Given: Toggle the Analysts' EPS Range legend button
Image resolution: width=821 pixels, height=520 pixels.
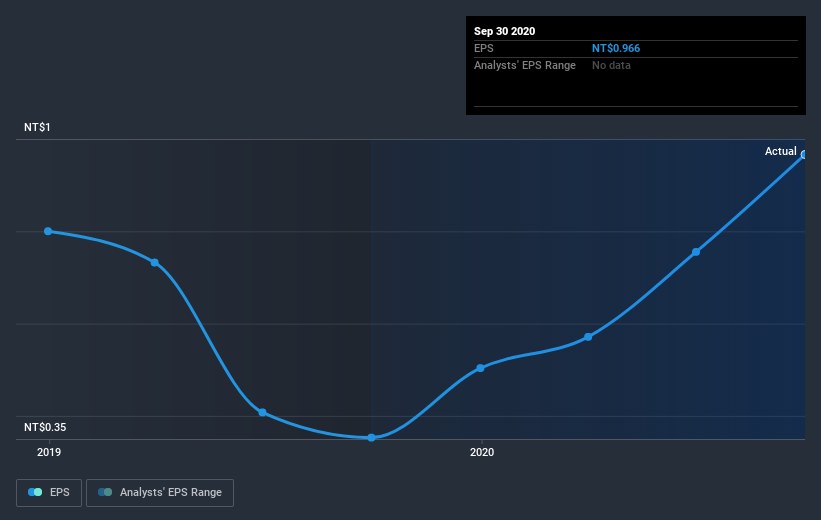Looking at the screenshot, I should coord(160,492).
